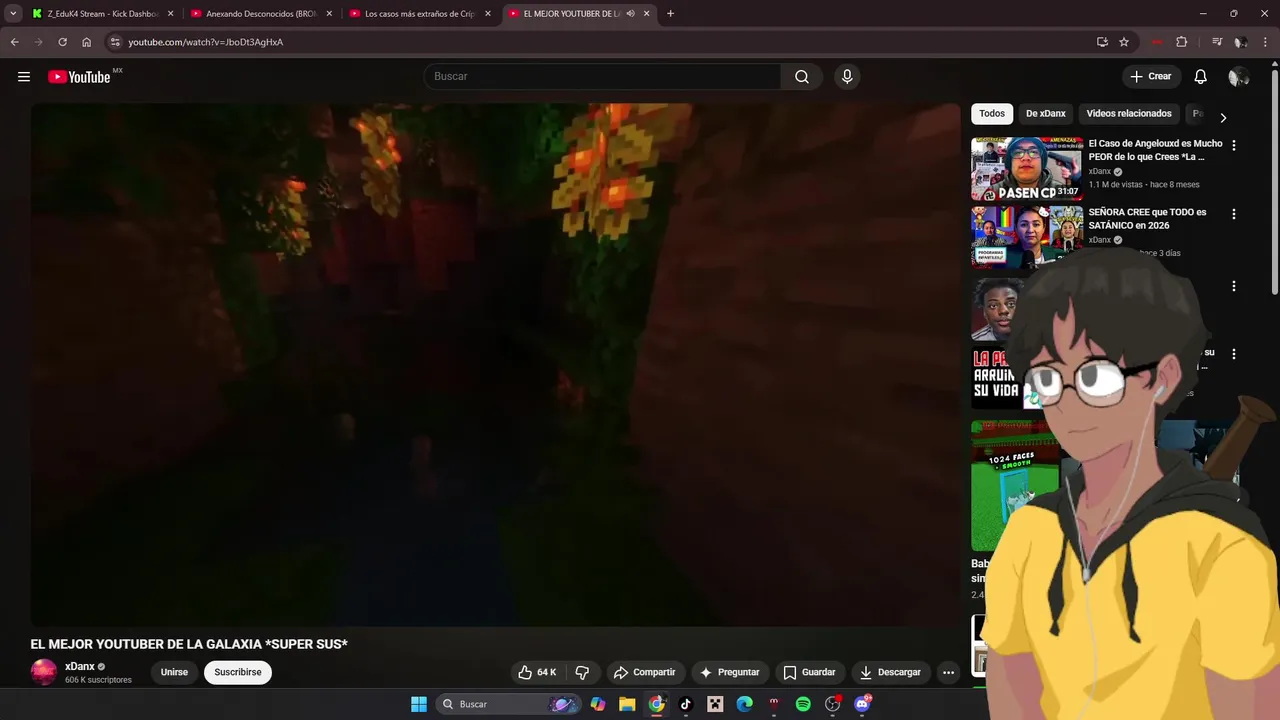Open more actions ellipsis under video
The image size is (1280, 720).
pyautogui.click(x=949, y=672)
